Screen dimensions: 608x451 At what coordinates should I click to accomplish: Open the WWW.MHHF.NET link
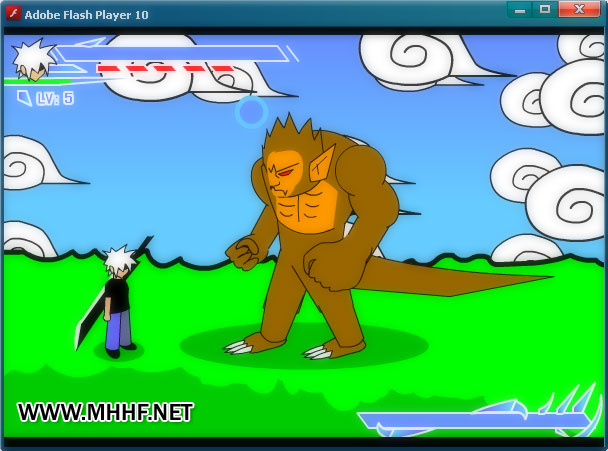pyautogui.click(x=105, y=412)
